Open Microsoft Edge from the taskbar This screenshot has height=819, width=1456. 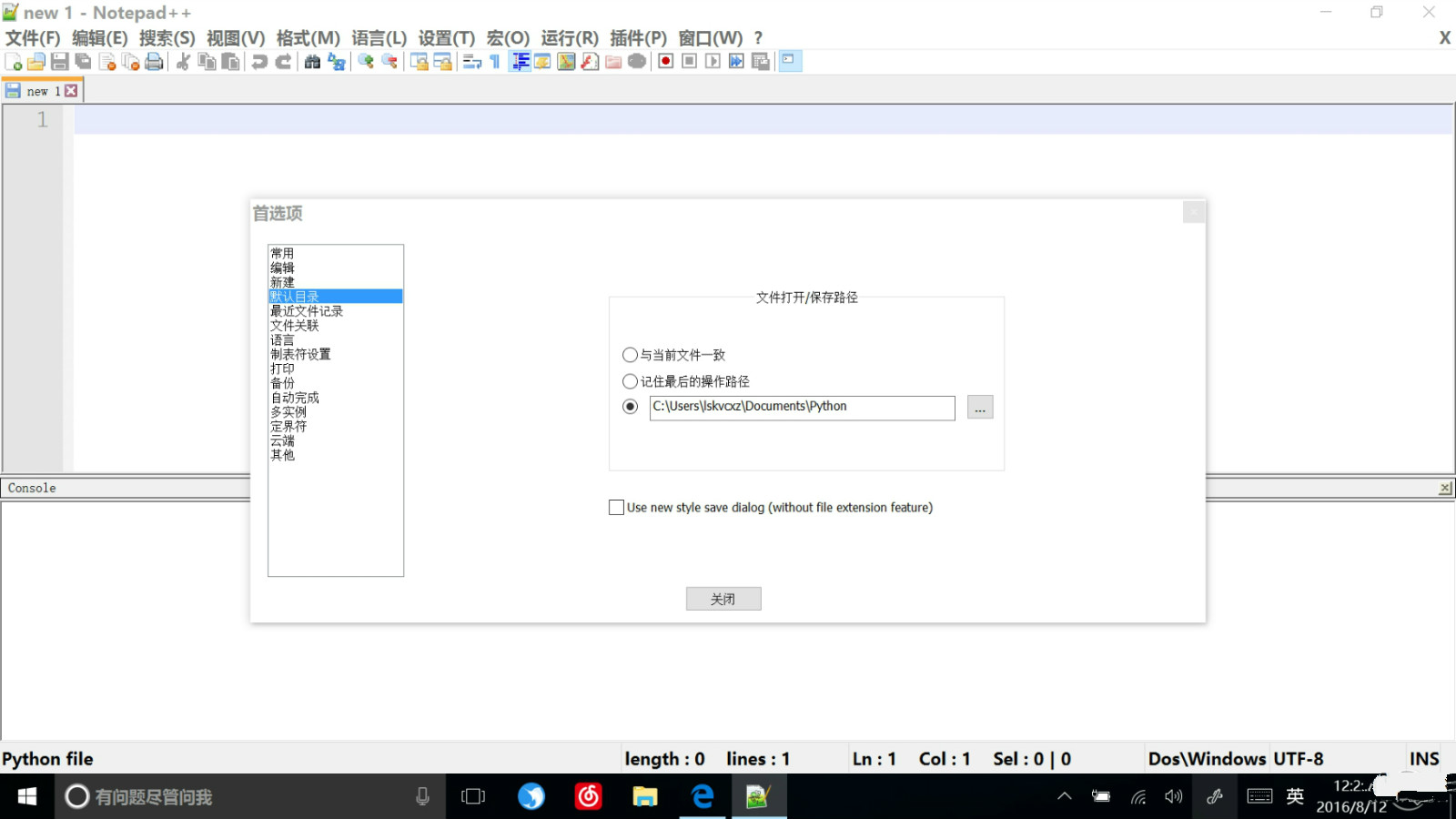pos(702,797)
